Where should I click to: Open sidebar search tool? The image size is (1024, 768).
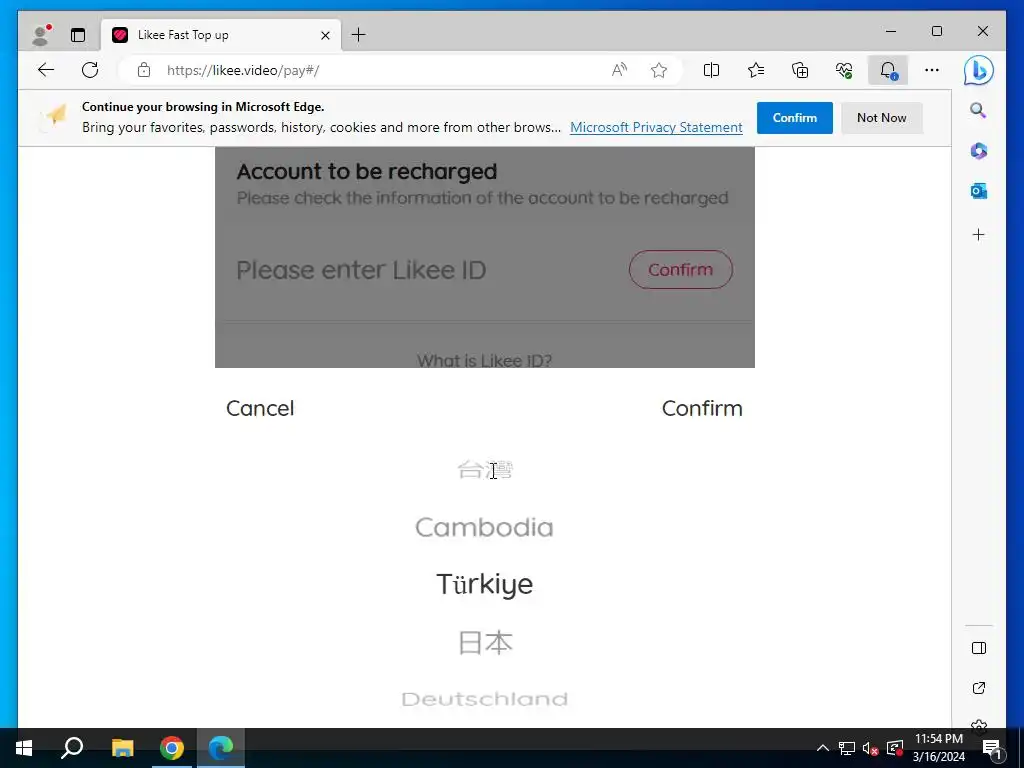[978, 110]
